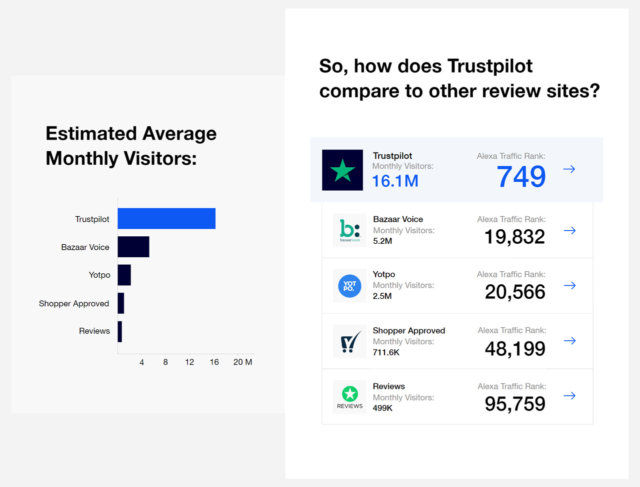Click the 5.2M monthly visitors value
This screenshot has width=640, height=487.
pos(382,241)
